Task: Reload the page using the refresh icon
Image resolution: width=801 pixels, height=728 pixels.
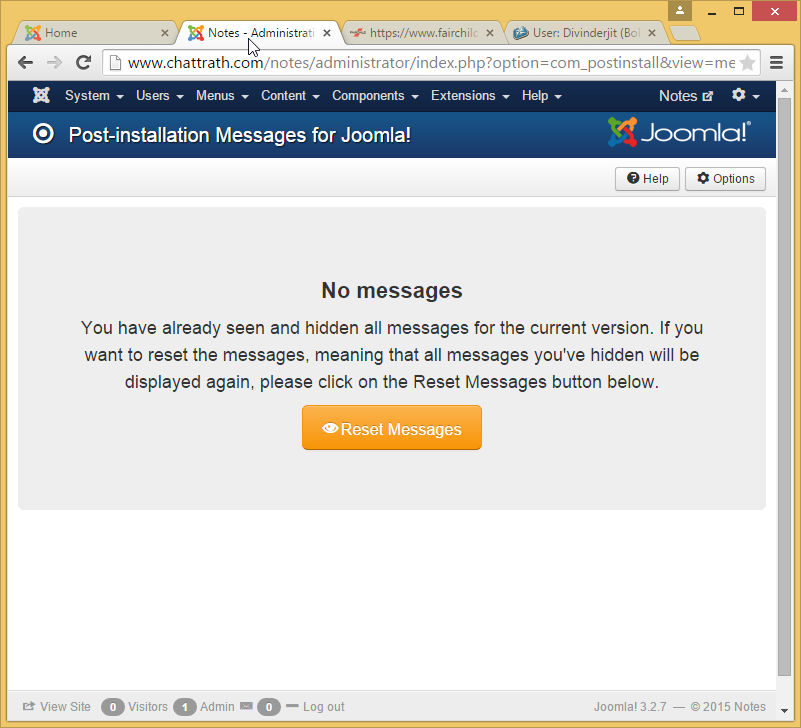Action: [84, 63]
